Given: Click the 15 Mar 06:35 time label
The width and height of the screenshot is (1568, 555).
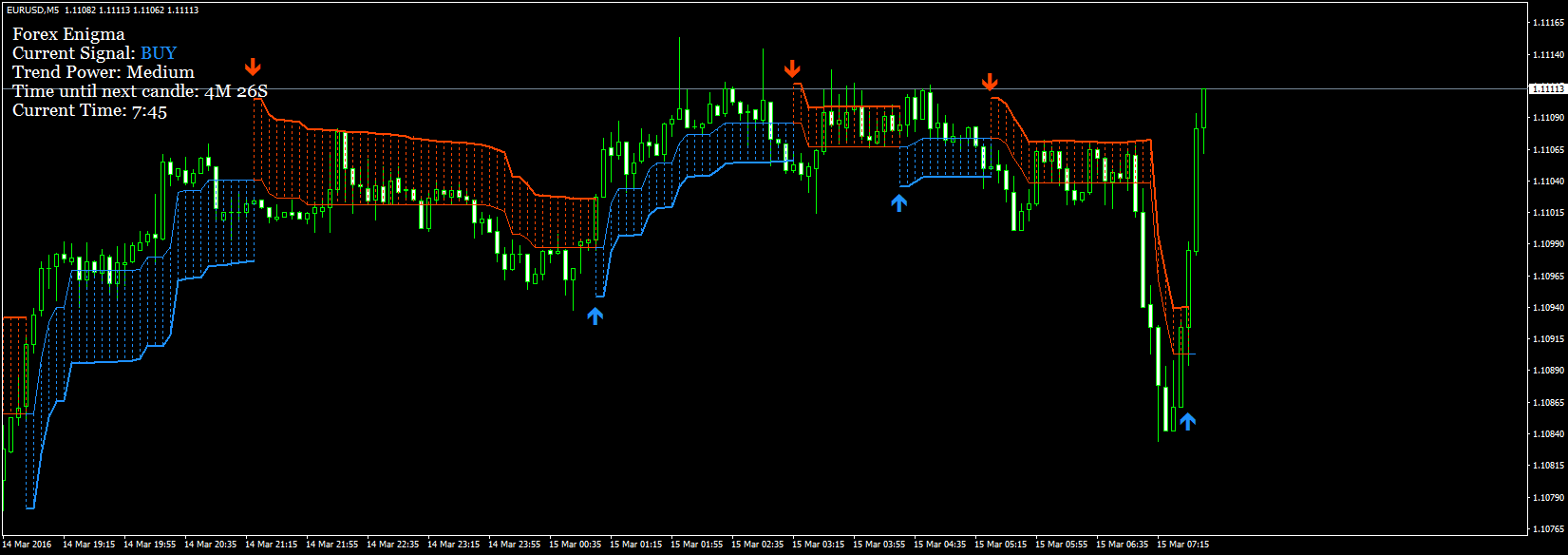Looking at the screenshot, I should point(1123,545).
